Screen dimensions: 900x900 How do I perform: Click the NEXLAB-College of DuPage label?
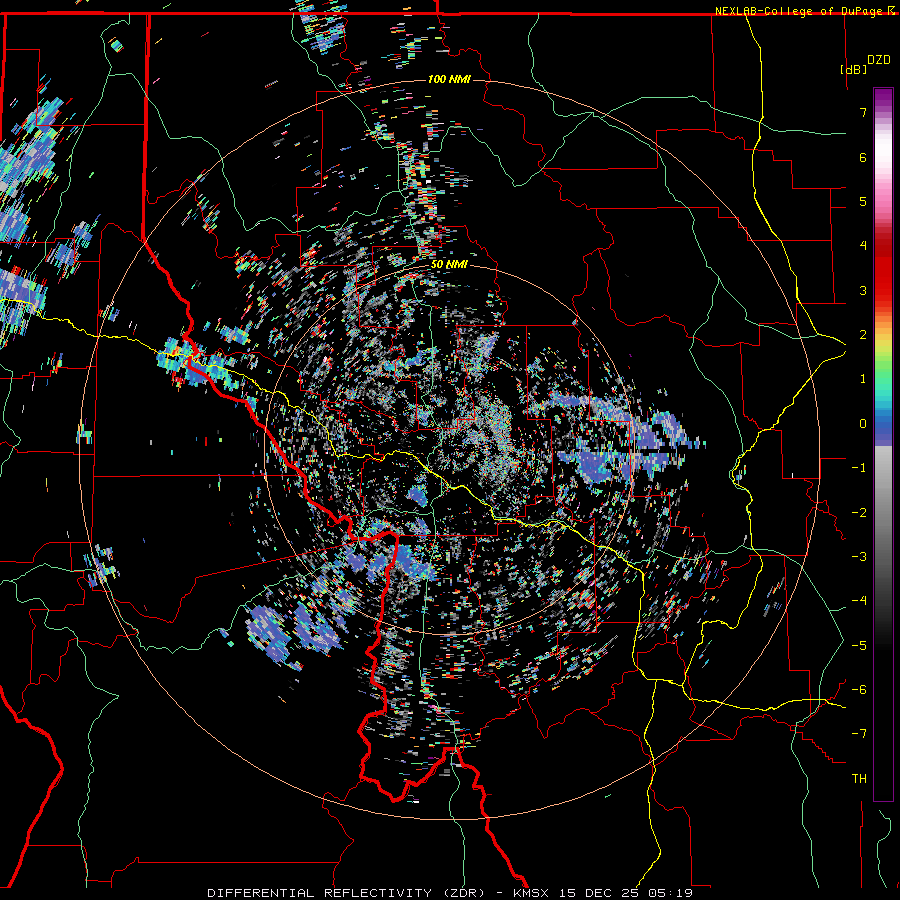click(801, 11)
